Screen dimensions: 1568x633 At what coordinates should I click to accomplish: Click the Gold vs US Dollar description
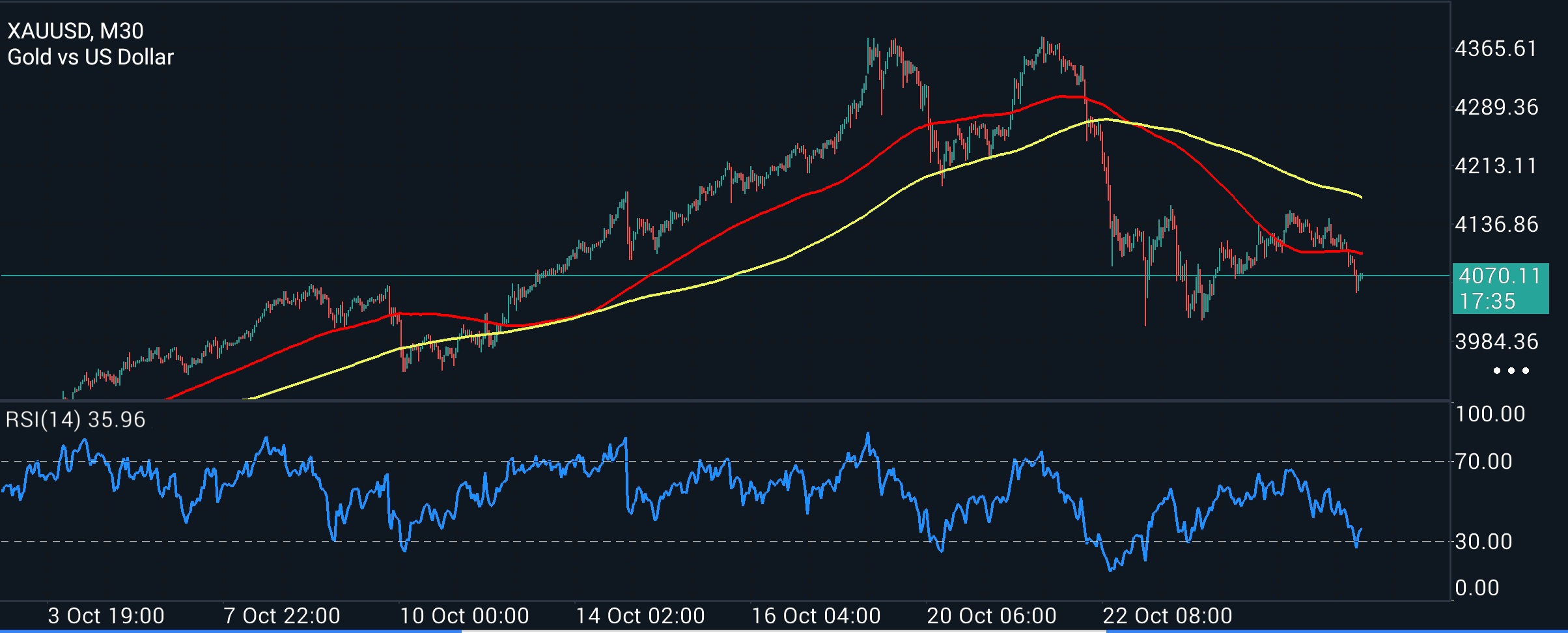click(91, 57)
